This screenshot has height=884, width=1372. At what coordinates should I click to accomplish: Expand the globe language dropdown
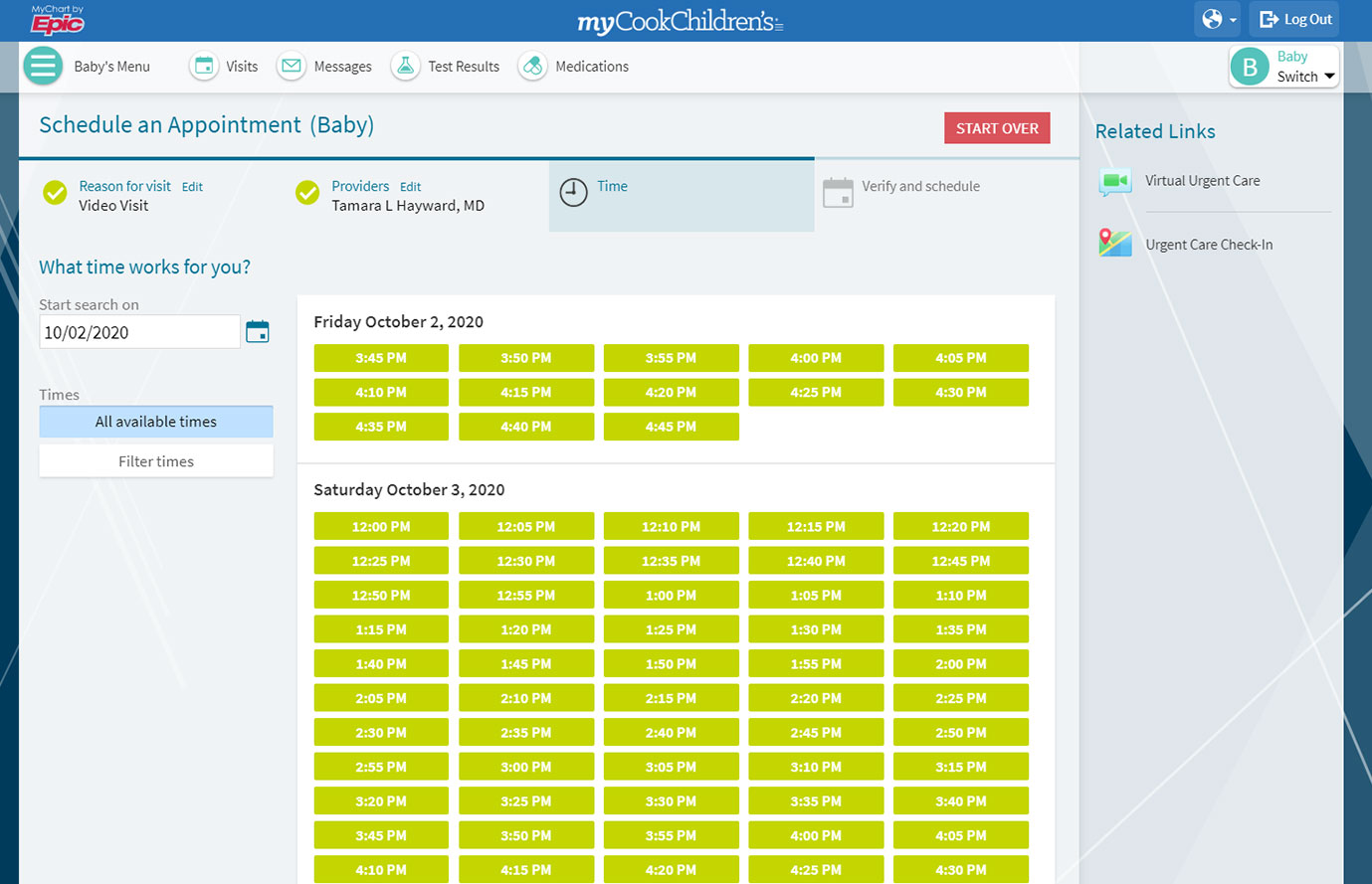1219,20
